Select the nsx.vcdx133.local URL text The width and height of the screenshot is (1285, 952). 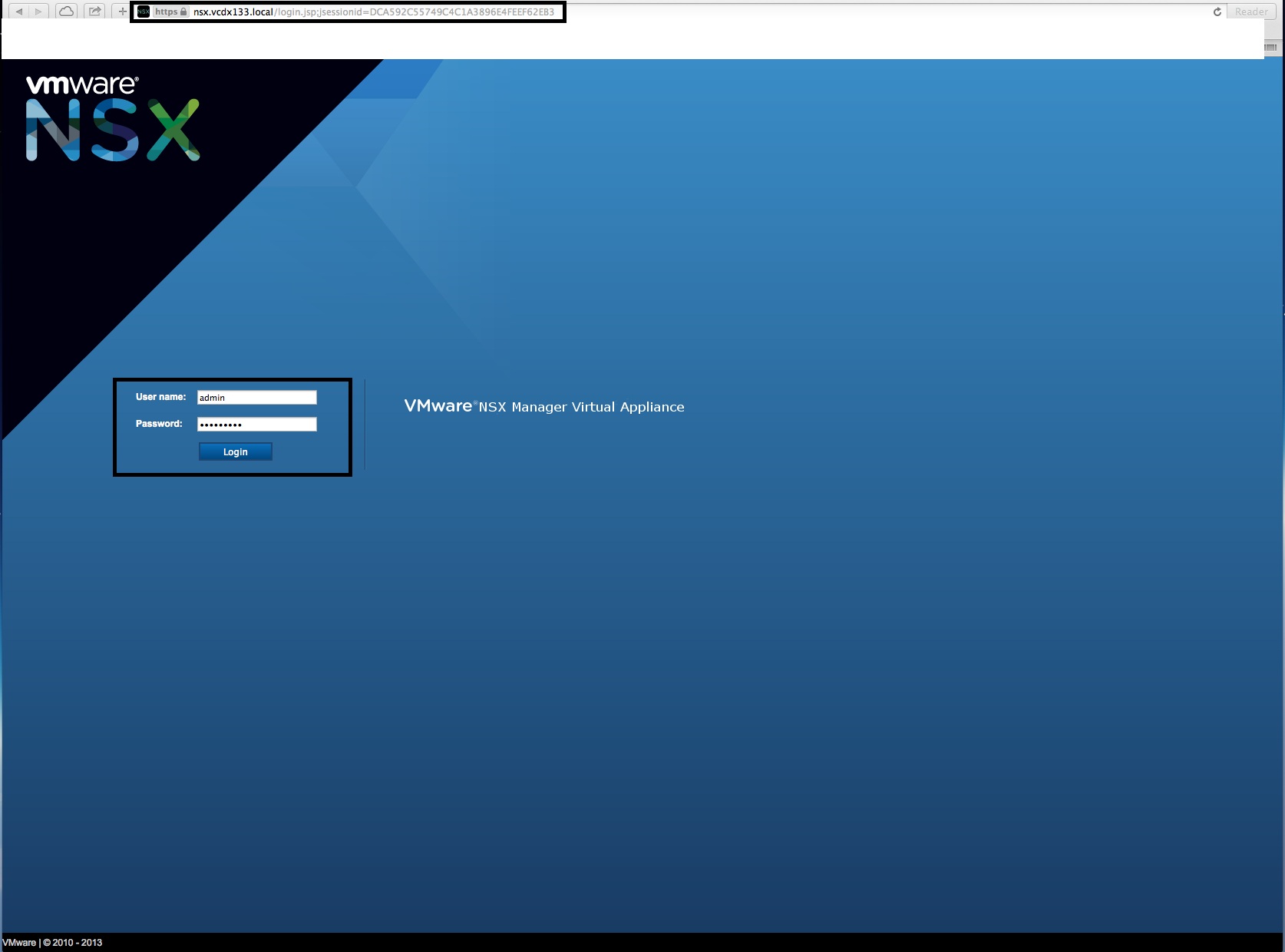tap(233, 12)
